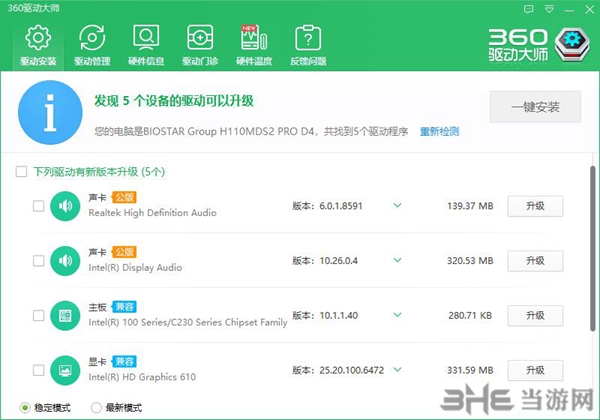This screenshot has height=420, width=600.
Task: Click the Intel(R) HD Graphics 610 name
Action: click(x=142, y=377)
